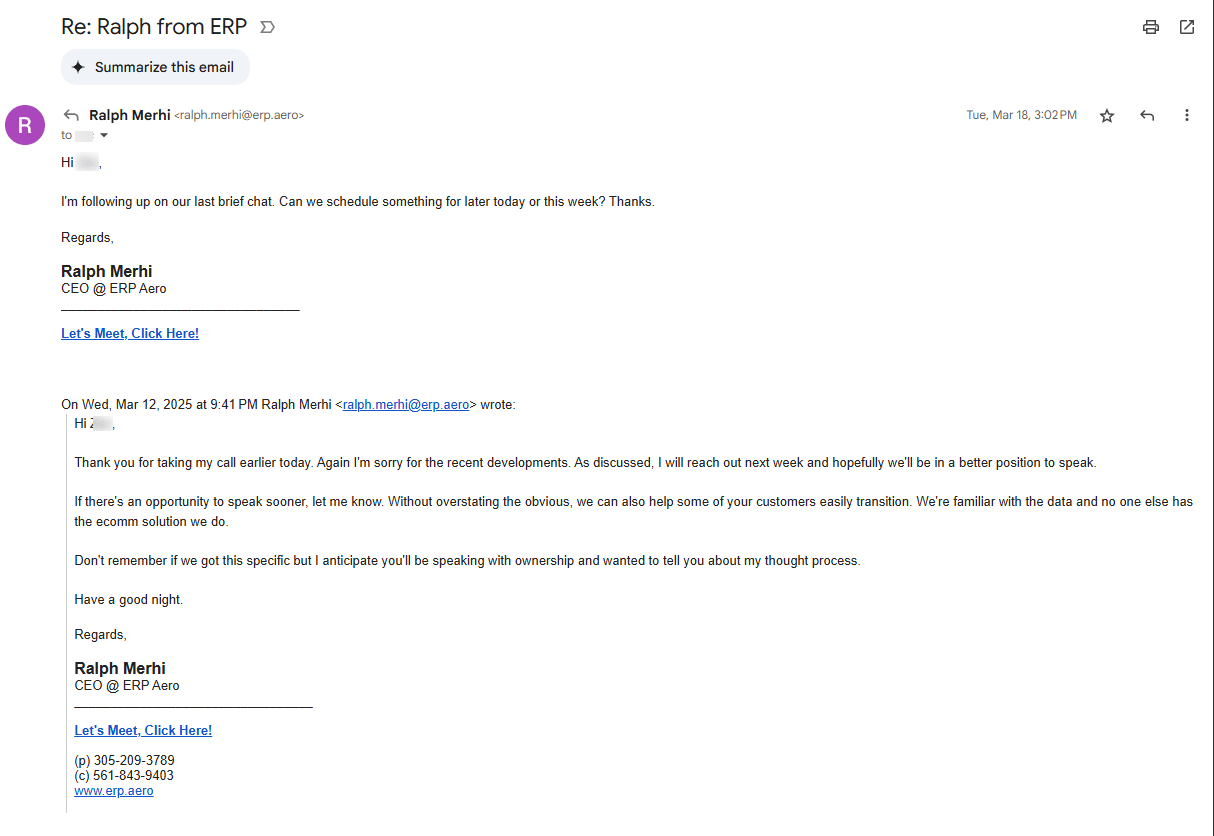The width and height of the screenshot is (1214, 836).
Task: Visit the www.erp.aero website link
Action: click(x=114, y=791)
